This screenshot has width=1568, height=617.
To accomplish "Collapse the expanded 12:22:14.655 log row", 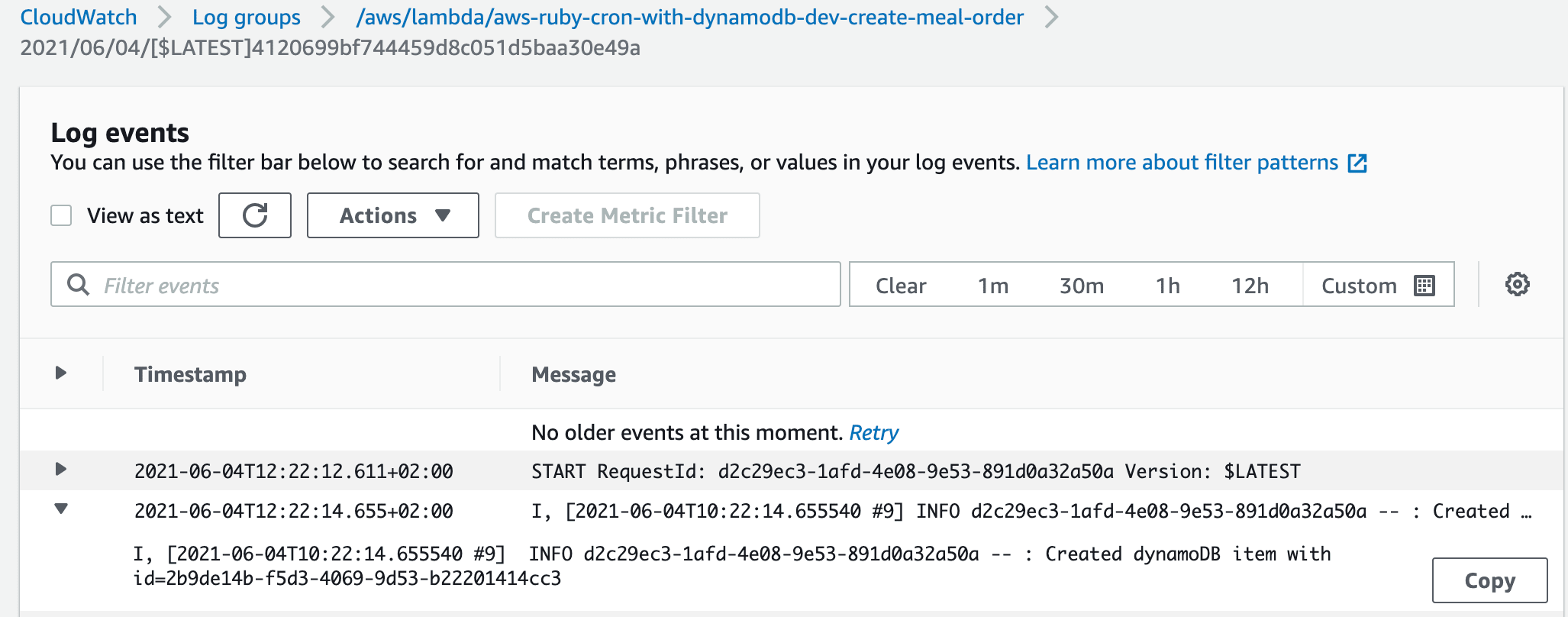I will point(61,509).
